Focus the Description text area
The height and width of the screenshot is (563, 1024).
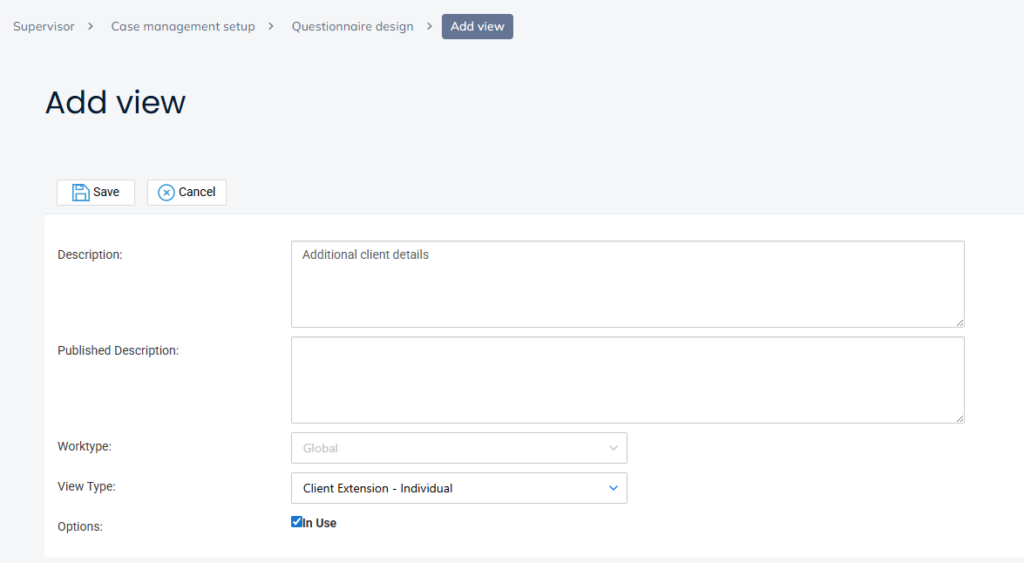(627, 284)
